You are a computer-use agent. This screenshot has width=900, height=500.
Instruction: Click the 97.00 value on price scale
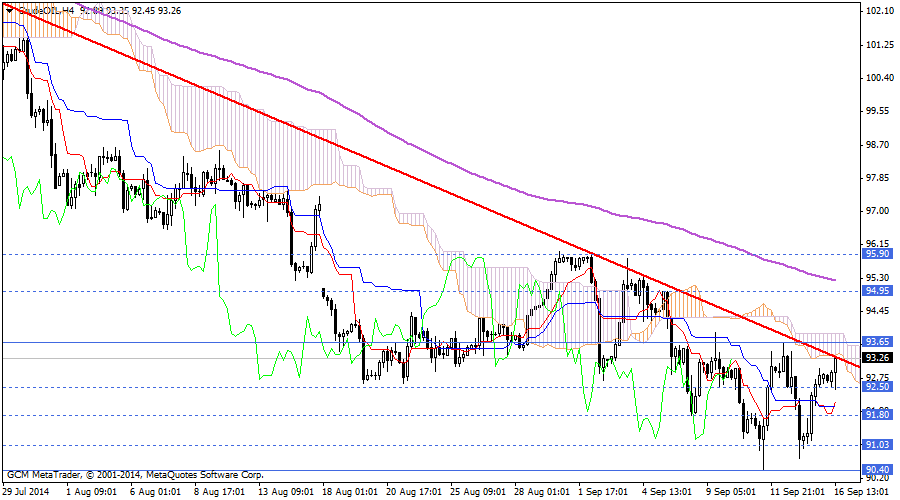coord(877,211)
